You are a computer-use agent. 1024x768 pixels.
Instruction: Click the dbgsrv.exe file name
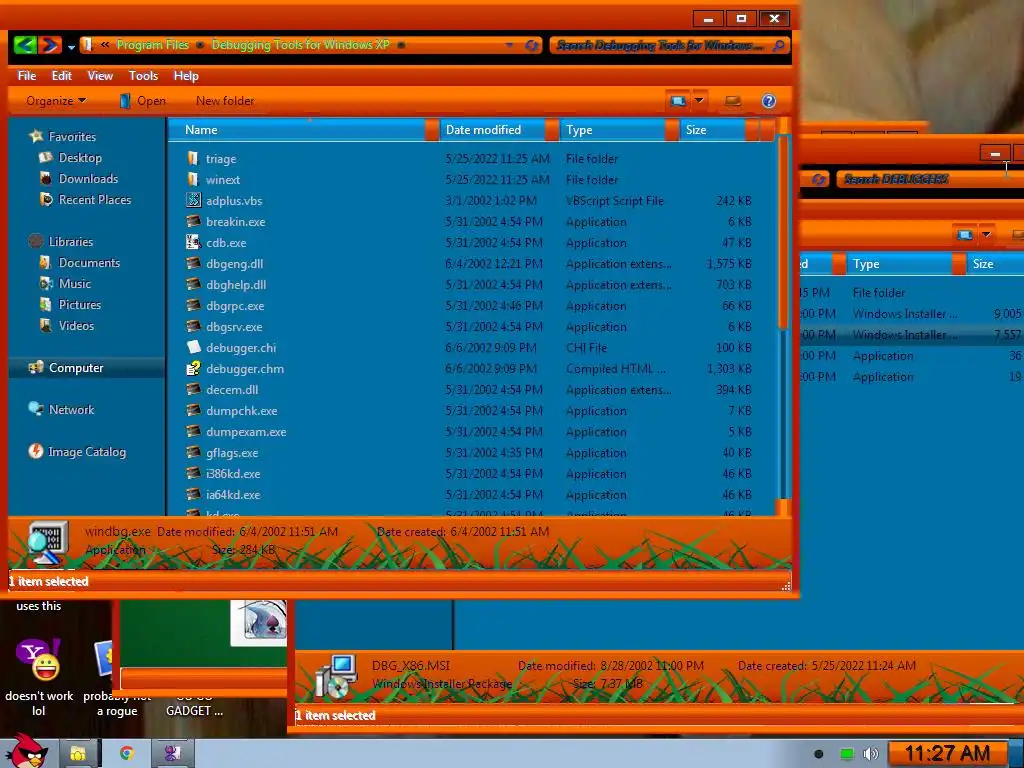(234, 327)
